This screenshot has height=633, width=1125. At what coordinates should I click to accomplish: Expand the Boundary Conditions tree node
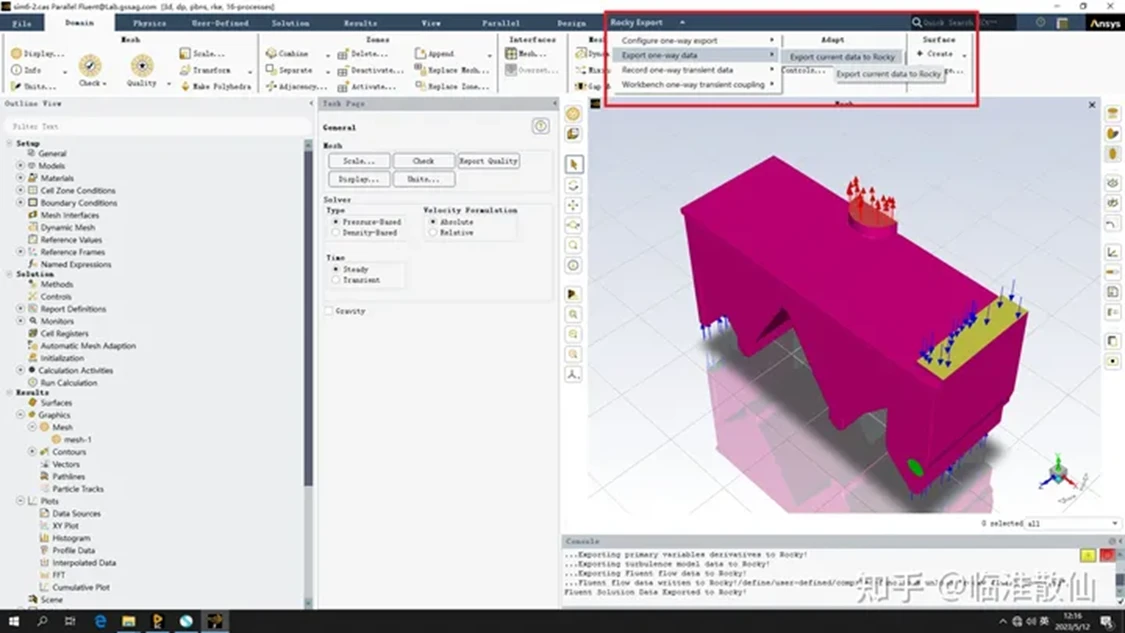(x=21, y=202)
